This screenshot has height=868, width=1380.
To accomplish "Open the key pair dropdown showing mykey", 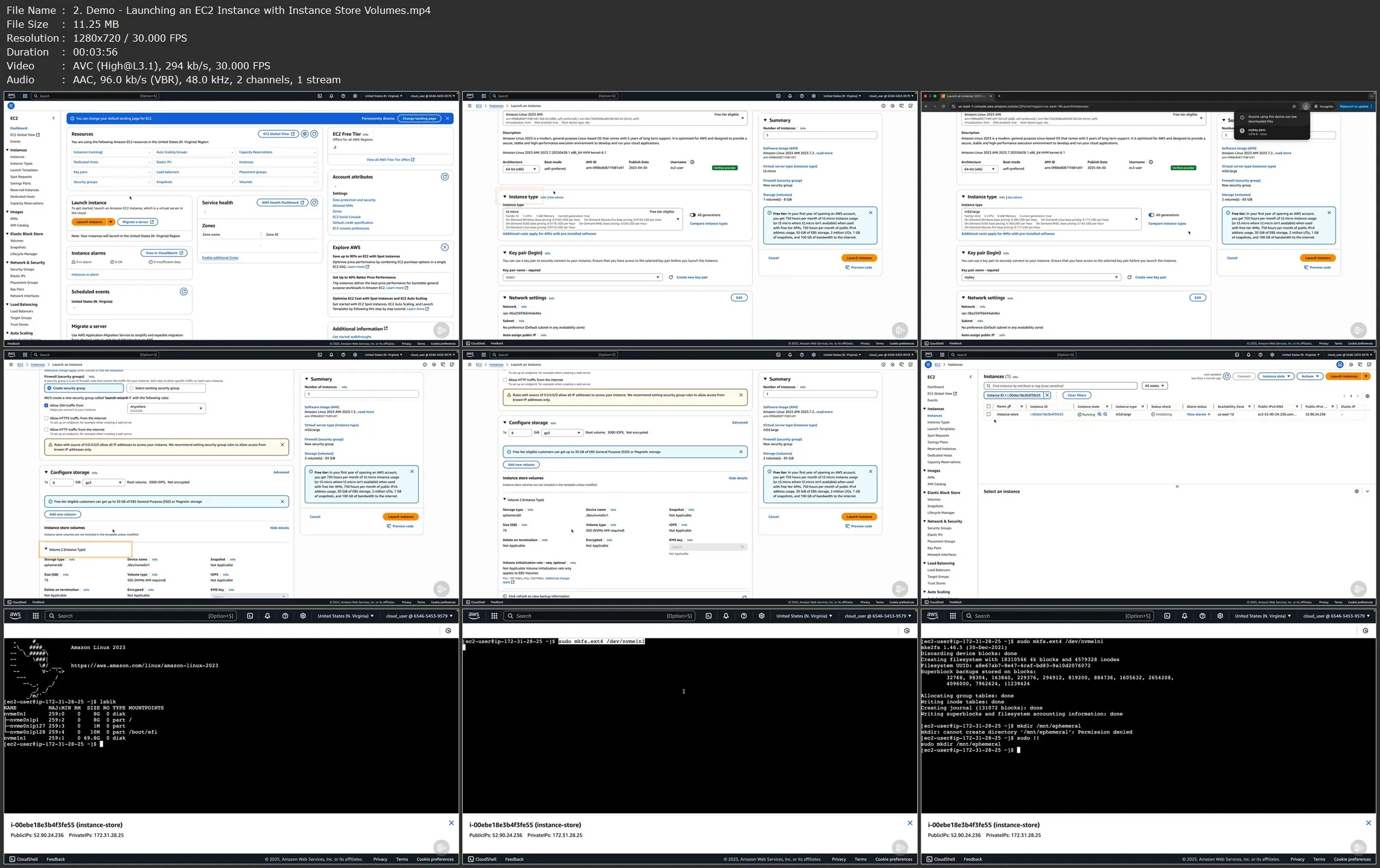I will coord(1041,277).
